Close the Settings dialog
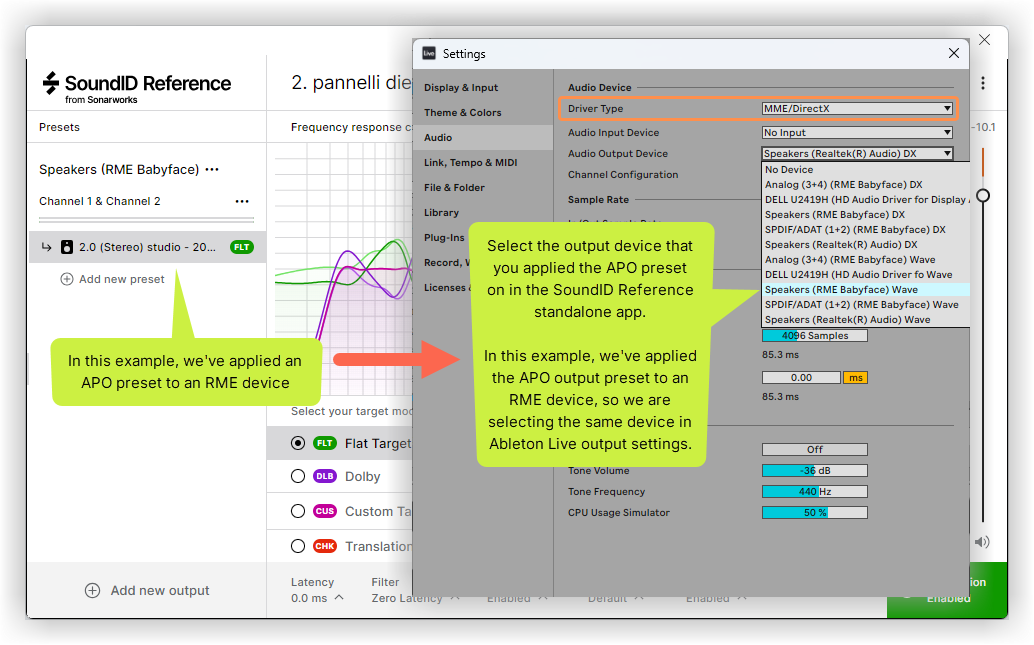The width and height of the screenshot is (1034, 645). click(x=954, y=53)
